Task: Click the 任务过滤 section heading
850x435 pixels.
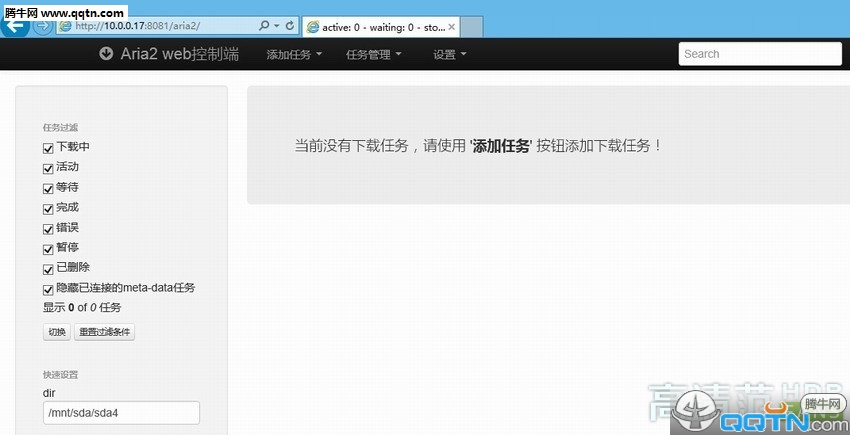Action: coord(60,127)
